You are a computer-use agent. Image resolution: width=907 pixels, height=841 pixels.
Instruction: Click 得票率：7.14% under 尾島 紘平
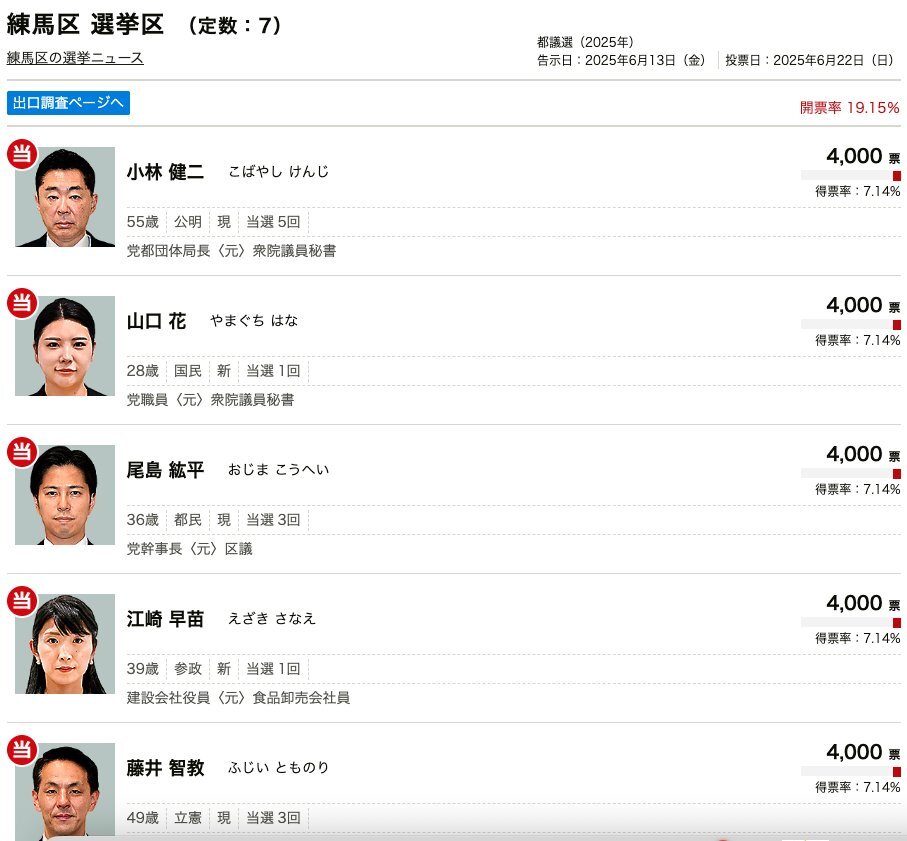(x=858, y=489)
